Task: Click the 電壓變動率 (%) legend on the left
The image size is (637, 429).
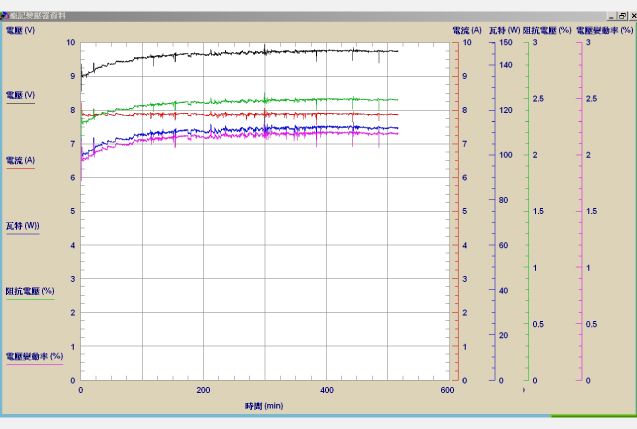Action: coord(34,355)
